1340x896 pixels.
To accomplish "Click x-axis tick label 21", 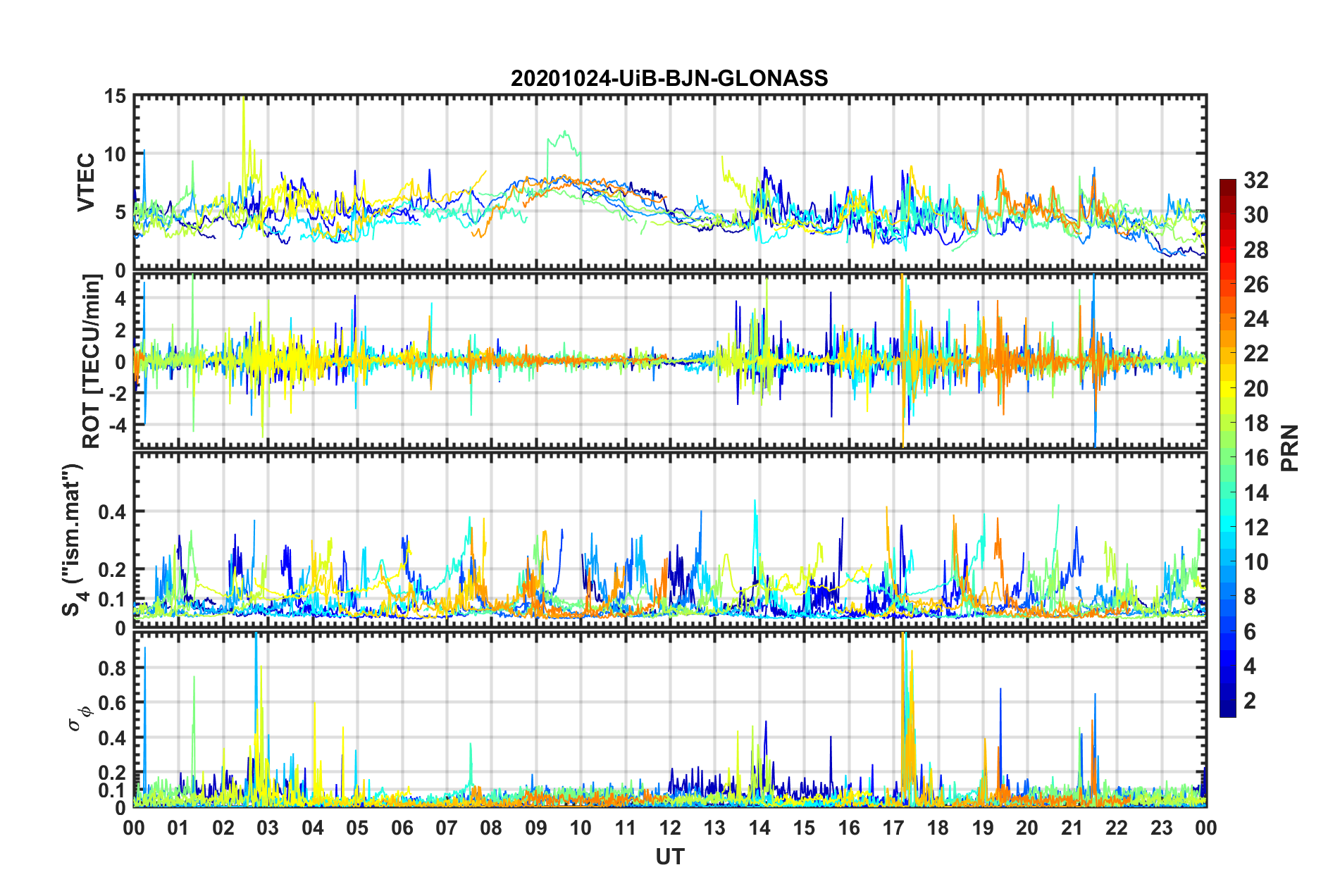I will tap(1072, 828).
